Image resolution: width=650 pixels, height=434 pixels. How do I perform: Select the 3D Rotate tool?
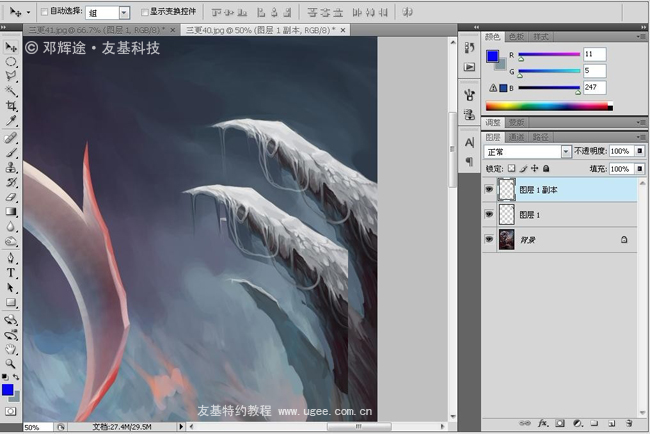11,320
